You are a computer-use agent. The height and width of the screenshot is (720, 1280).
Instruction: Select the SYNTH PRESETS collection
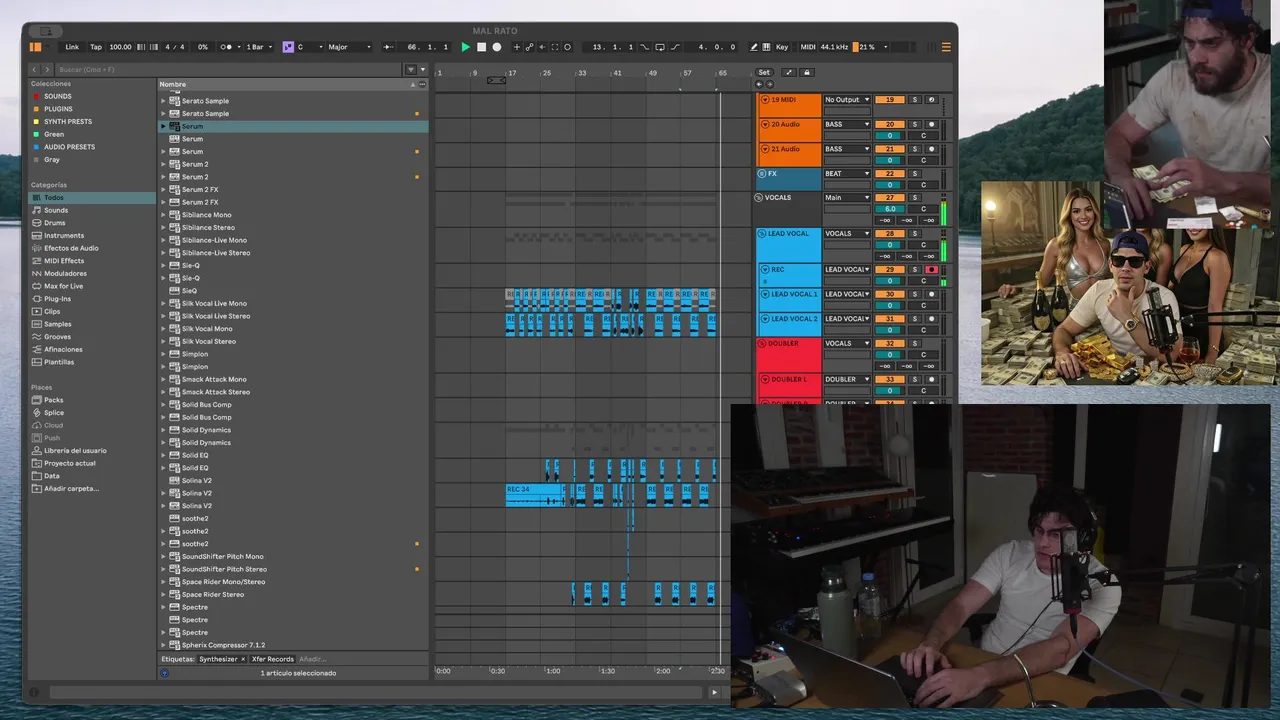67,122
